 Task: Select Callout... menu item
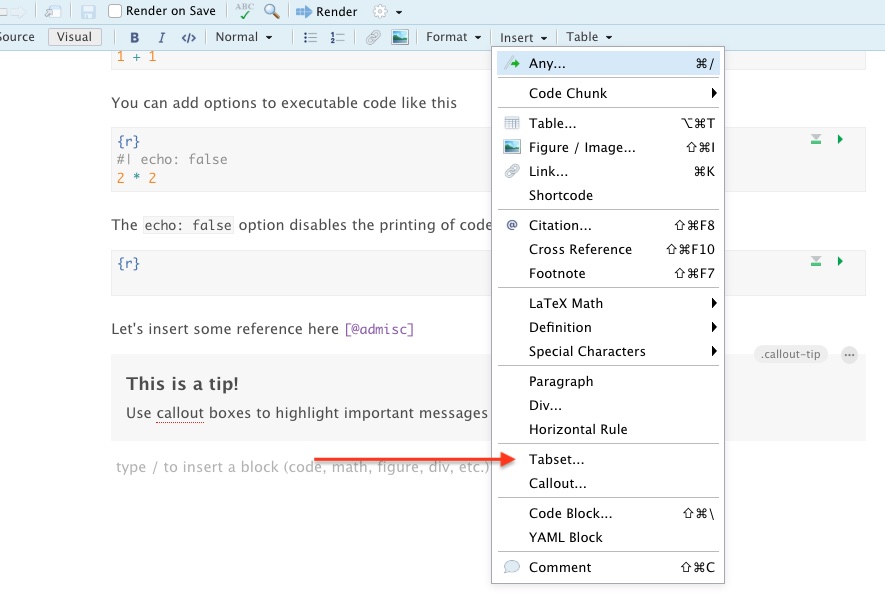(x=608, y=483)
